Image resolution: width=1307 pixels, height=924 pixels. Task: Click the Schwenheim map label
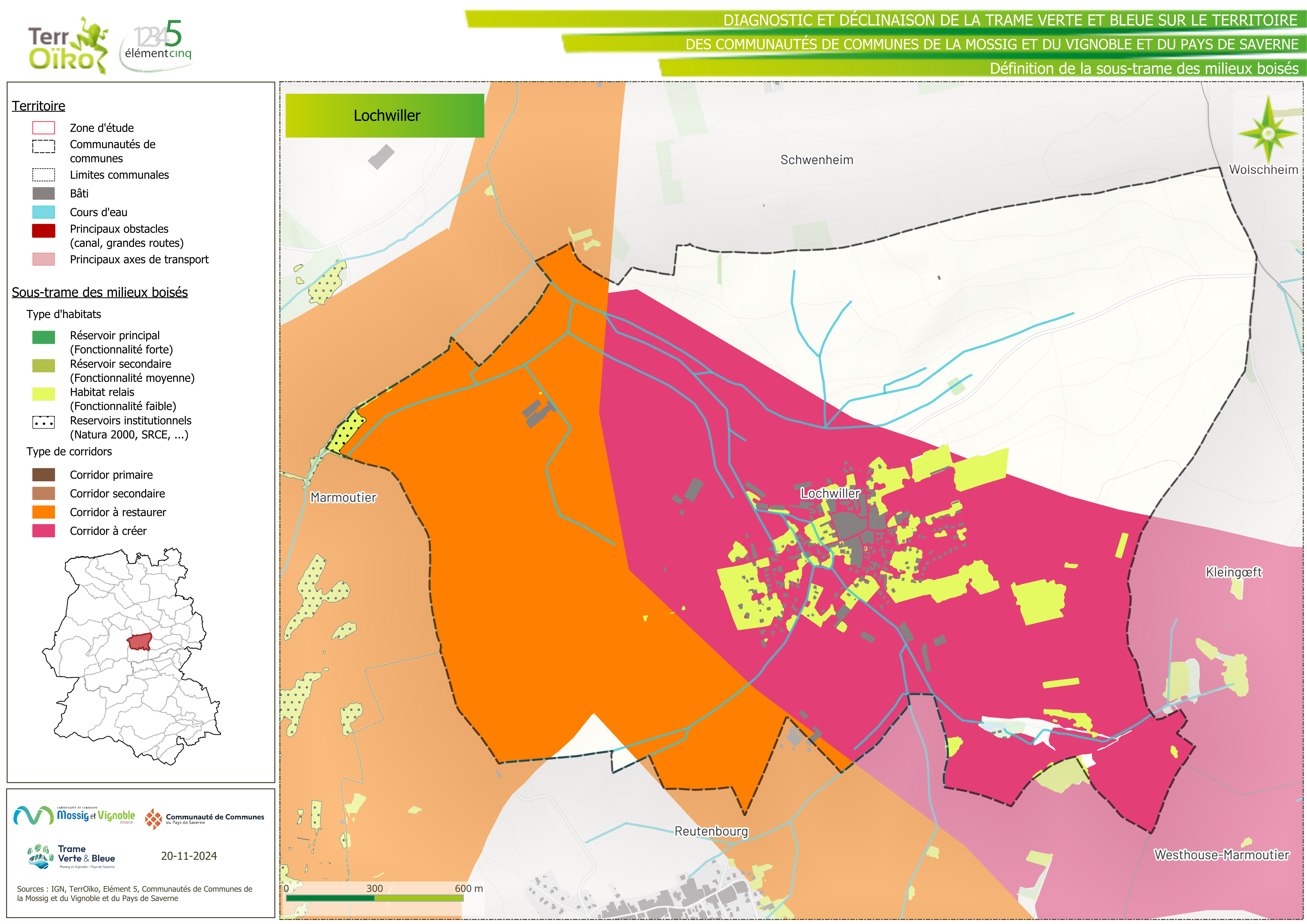[816, 160]
